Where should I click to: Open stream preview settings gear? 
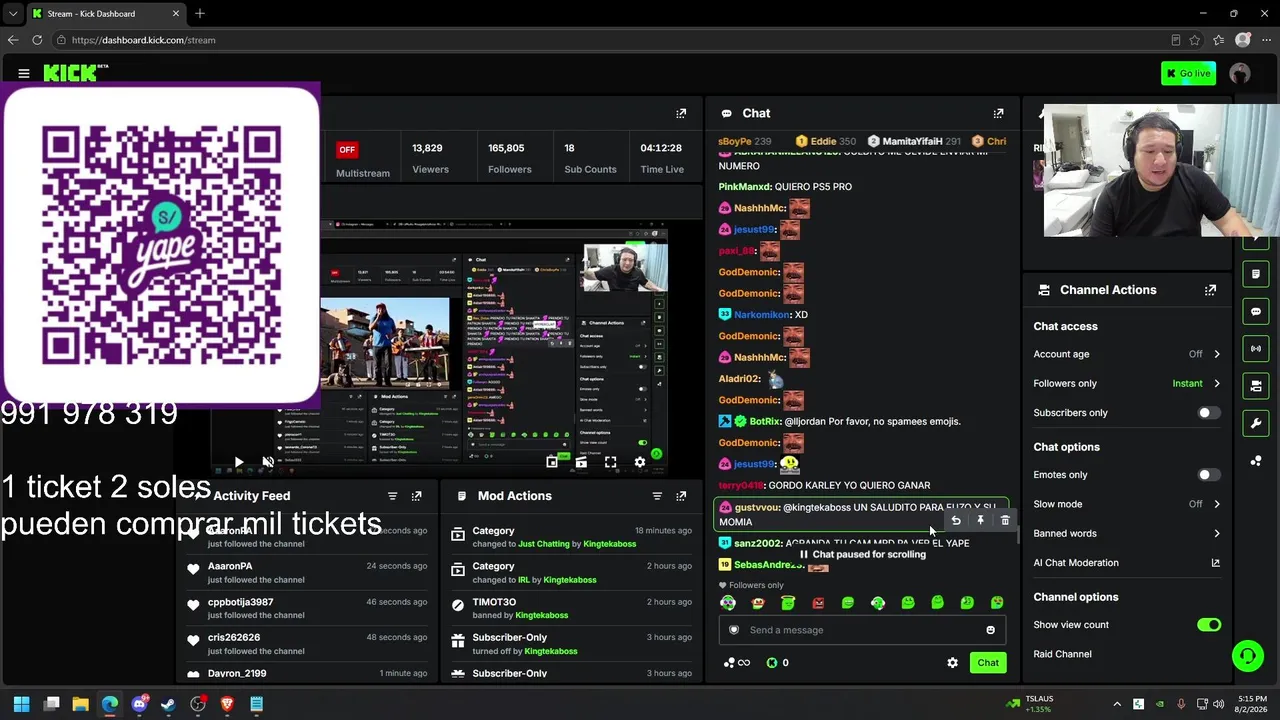point(640,462)
